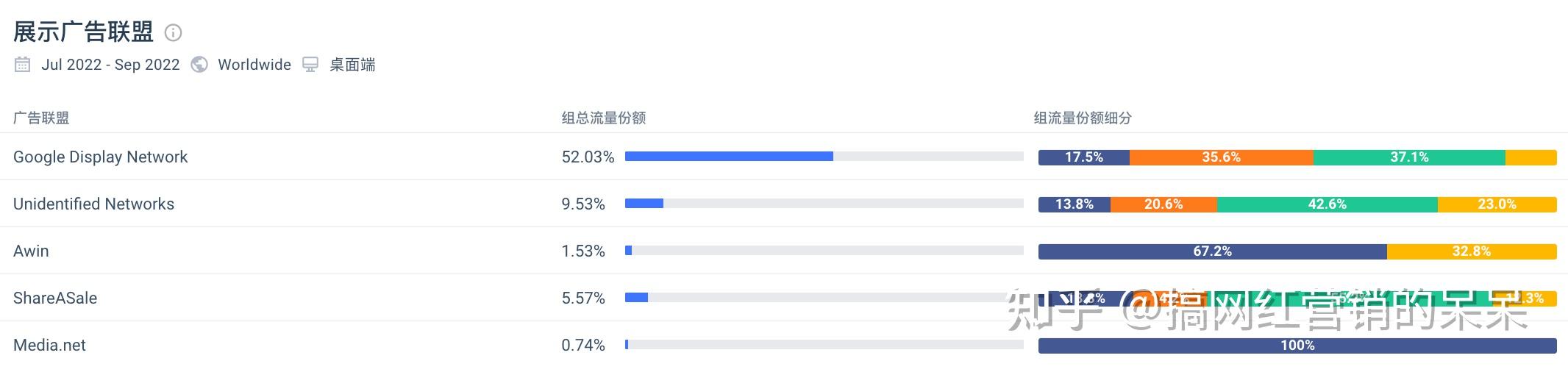Click the info icon beside 展示广告联盟
The image size is (1568, 372).
point(173,32)
